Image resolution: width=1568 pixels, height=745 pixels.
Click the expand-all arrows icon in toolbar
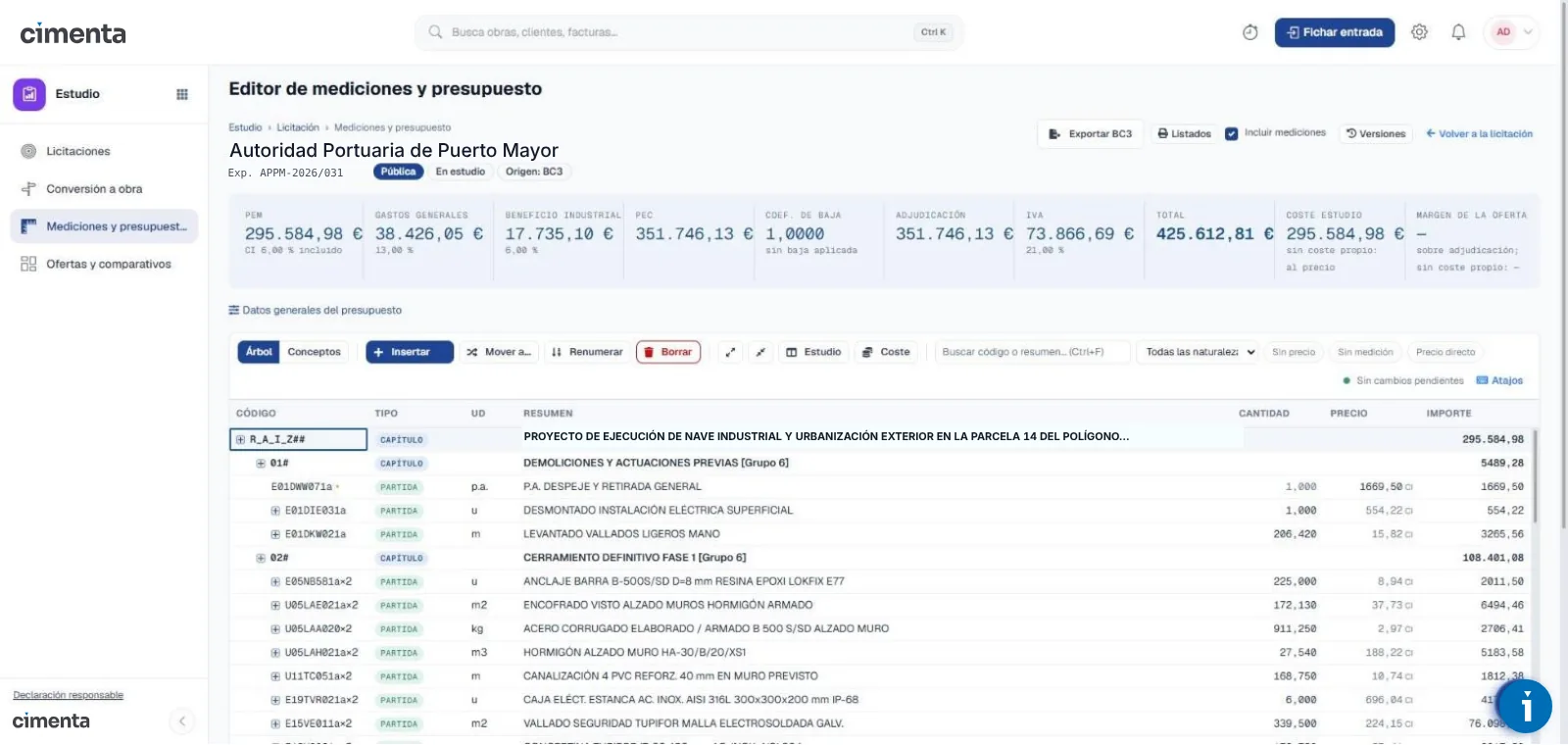730,352
